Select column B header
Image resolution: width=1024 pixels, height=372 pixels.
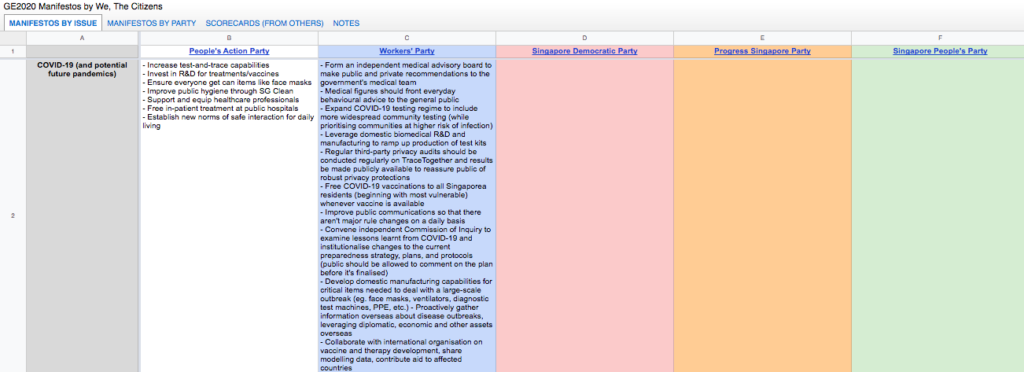coord(229,39)
